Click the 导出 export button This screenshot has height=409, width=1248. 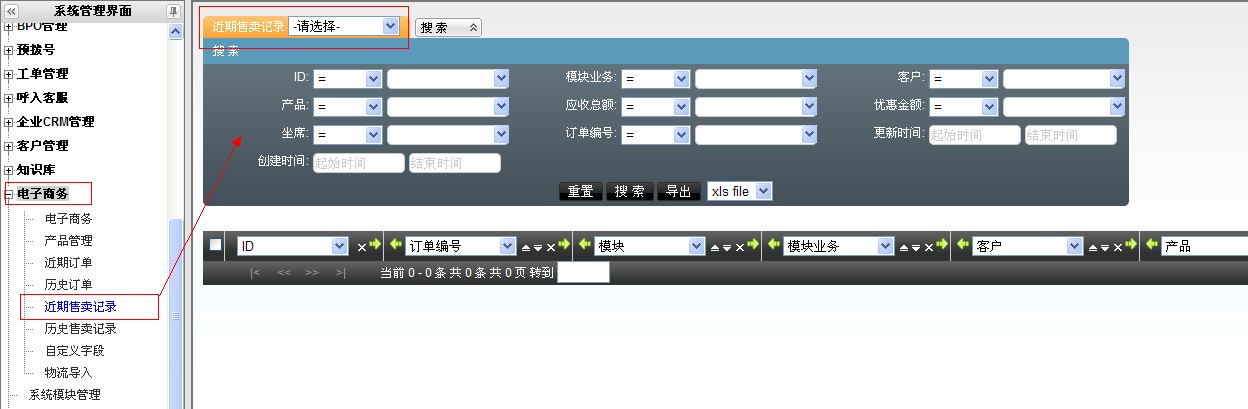678,192
